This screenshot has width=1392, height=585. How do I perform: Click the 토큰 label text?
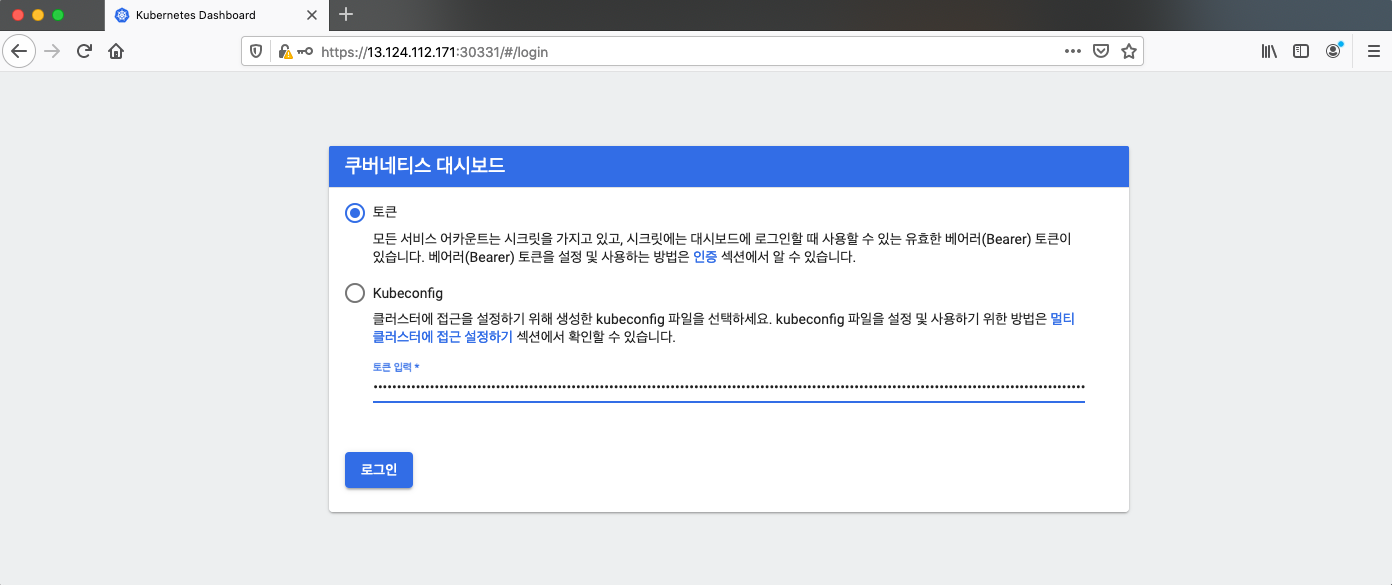click(385, 212)
